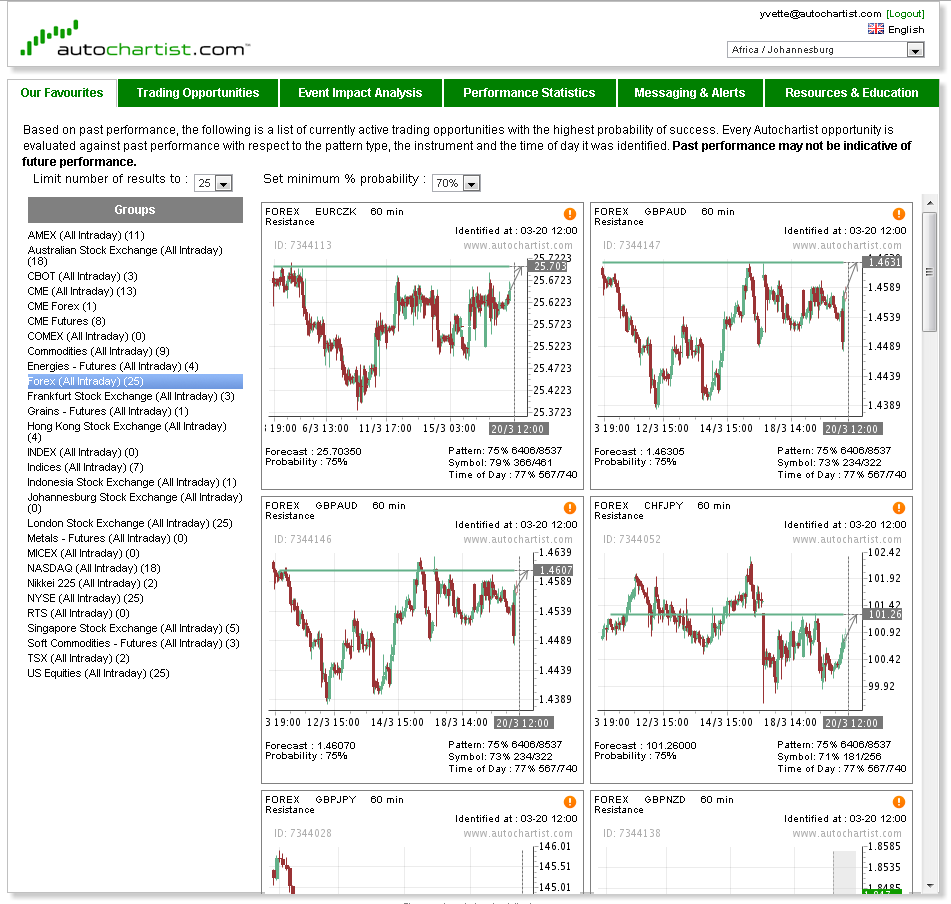
Task: Click the UK flag language icon
Action: (x=876, y=30)
